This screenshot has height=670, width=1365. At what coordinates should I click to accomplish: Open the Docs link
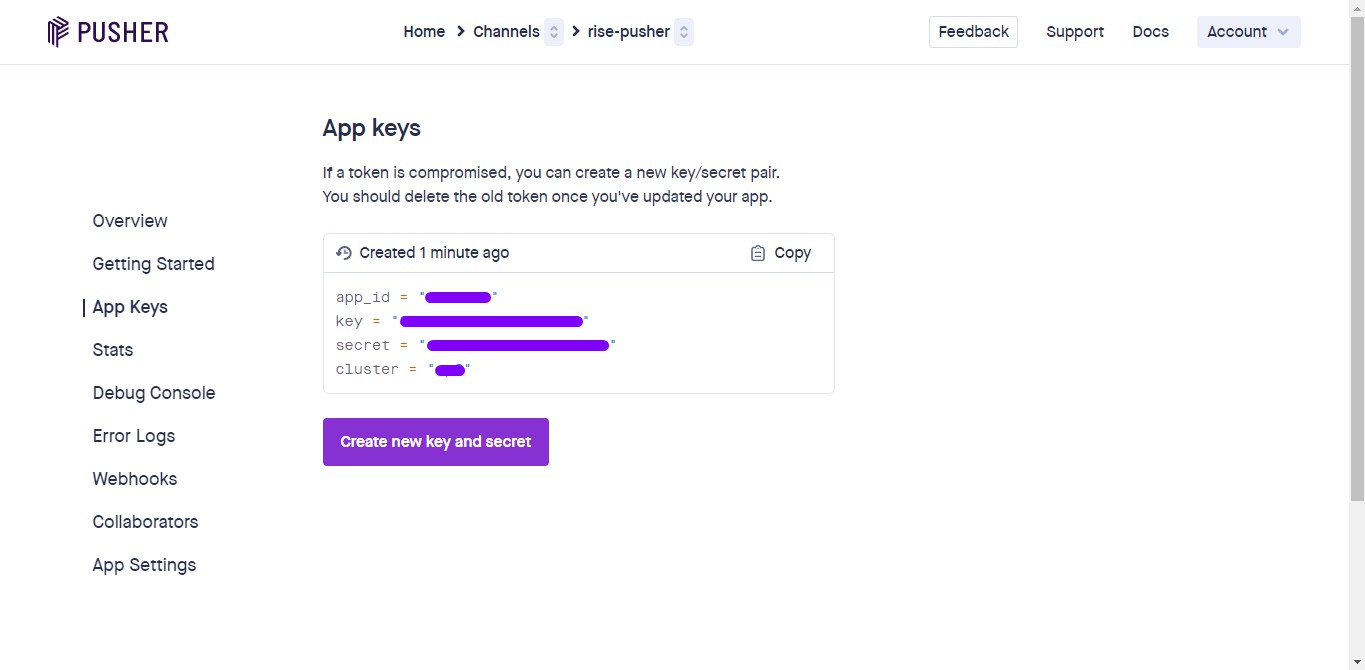point(1150,32)
